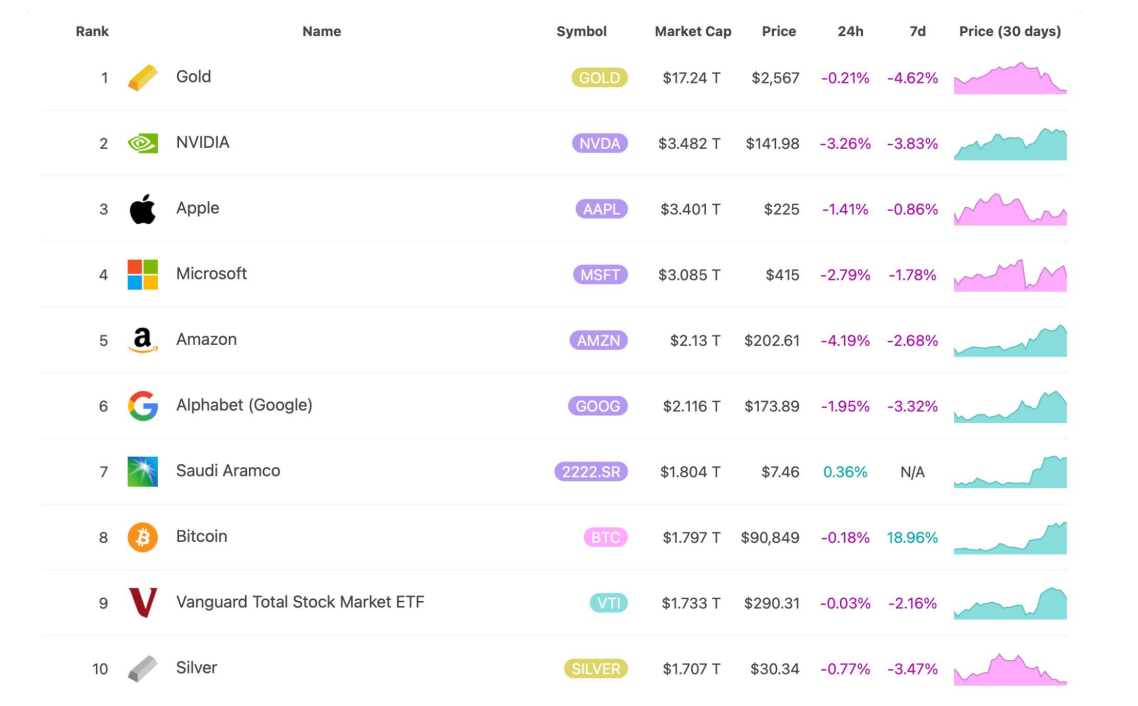
Task: Select Microsoft's price $415
Action: (x=782, y=275)
